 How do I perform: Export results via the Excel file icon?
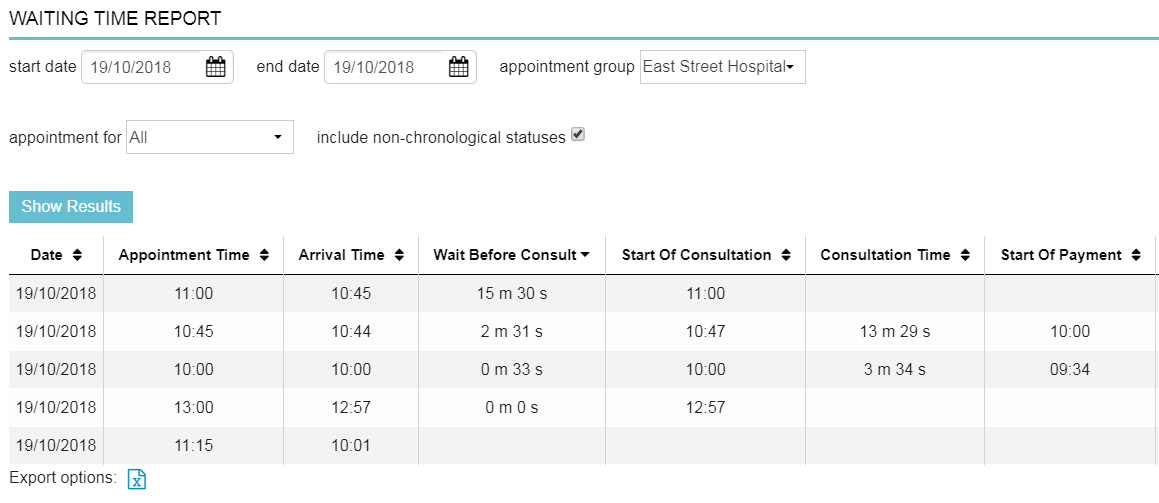137,480
